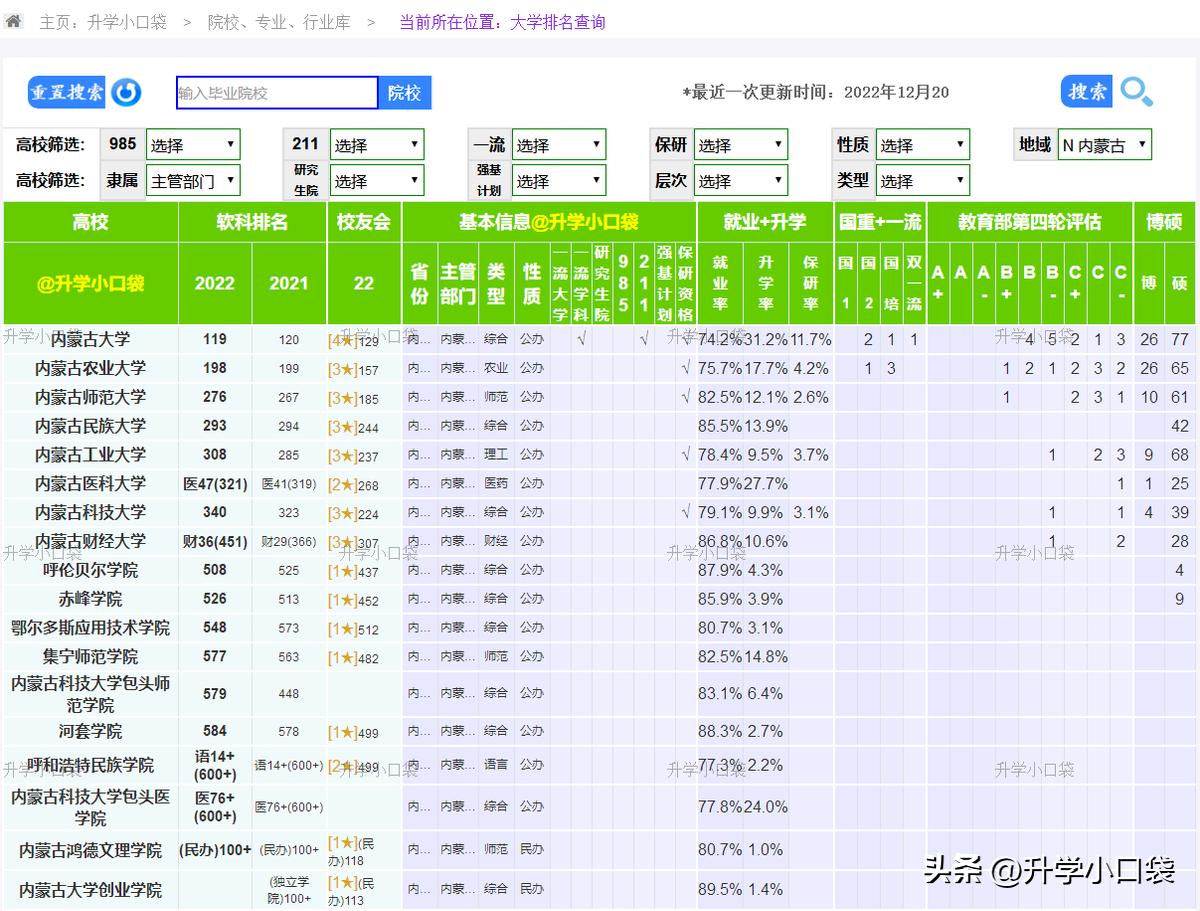Screen dimensions: 1200x911
Task: Open the 研究生院 selection dropdown
Action: [376, 180]
